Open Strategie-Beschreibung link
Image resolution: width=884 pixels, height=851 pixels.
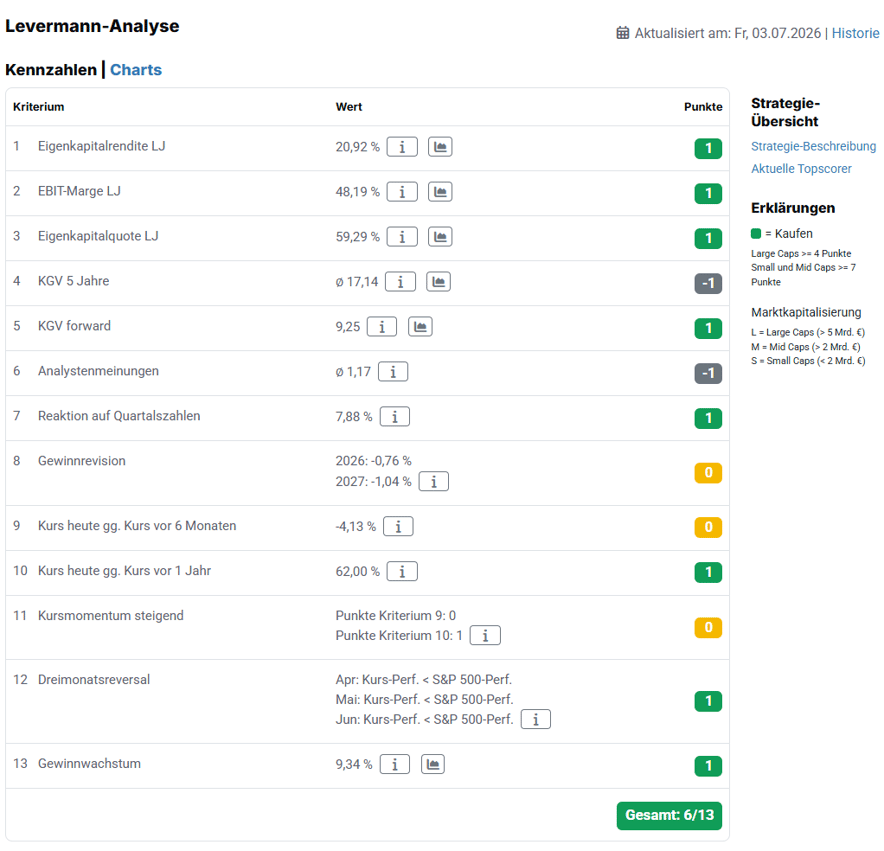[813, 146]
